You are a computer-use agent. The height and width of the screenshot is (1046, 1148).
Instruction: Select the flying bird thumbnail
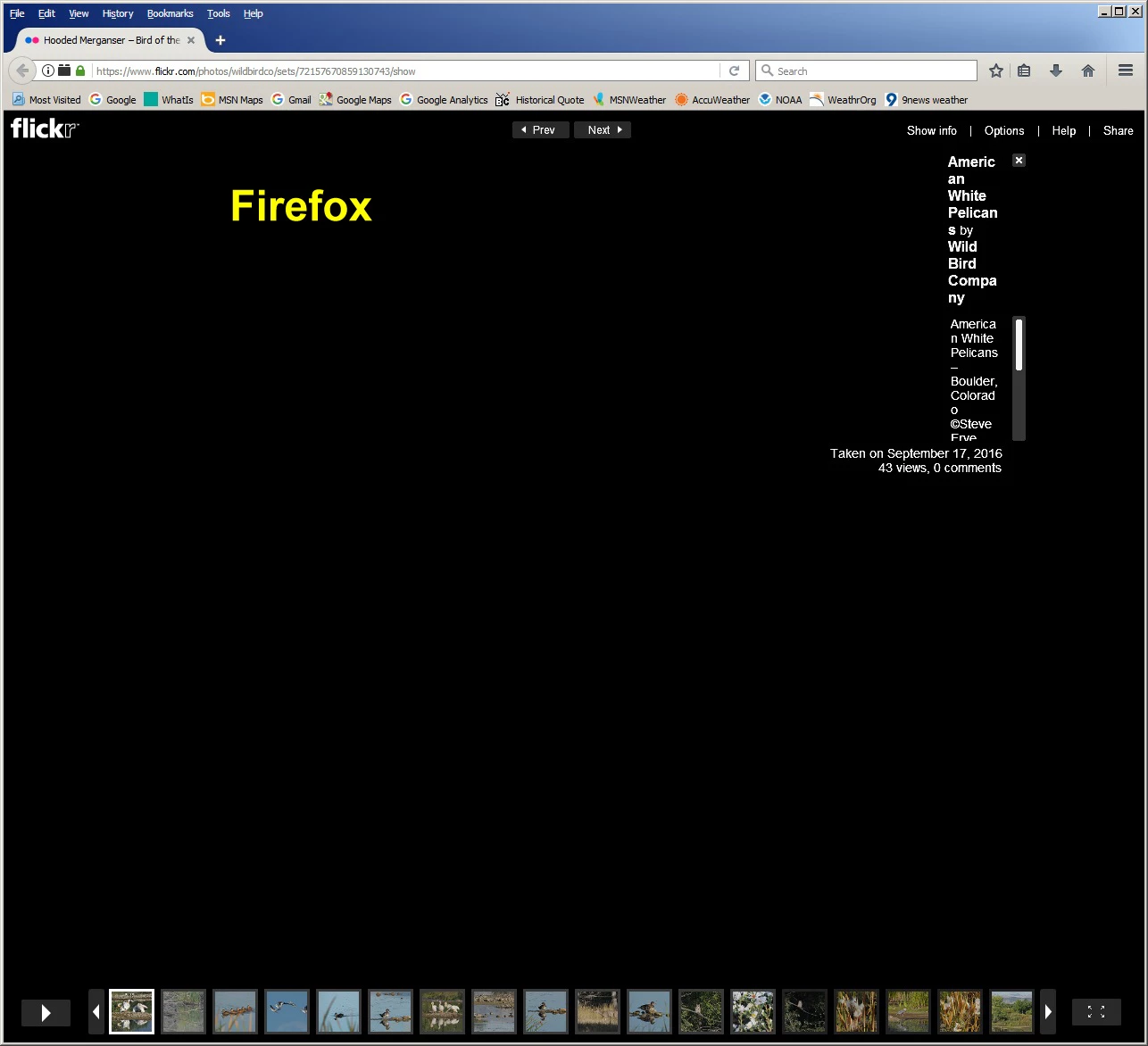tap(287, 1012)
